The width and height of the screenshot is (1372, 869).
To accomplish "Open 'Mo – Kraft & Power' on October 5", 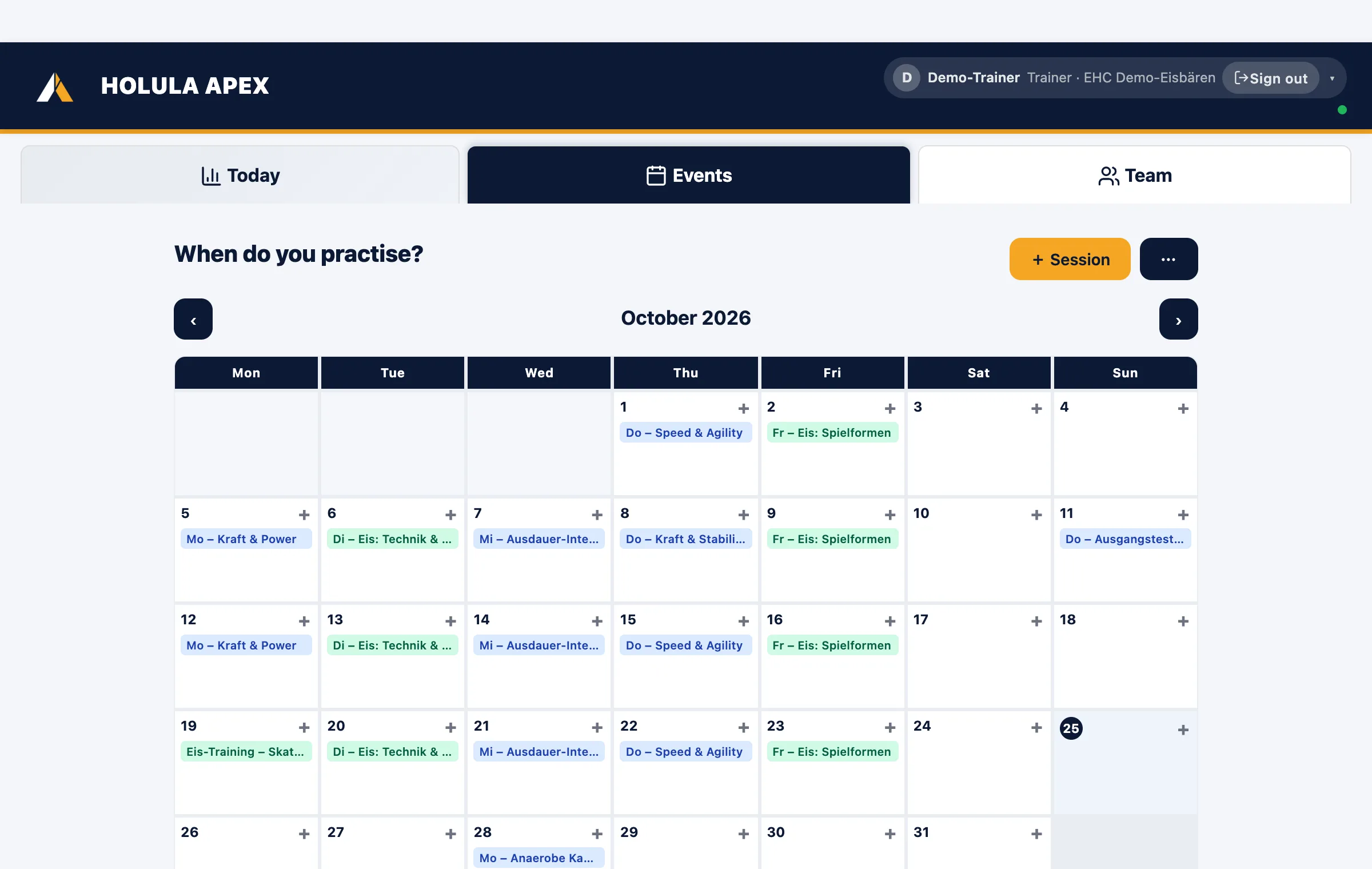I will (x=246, y=539).
